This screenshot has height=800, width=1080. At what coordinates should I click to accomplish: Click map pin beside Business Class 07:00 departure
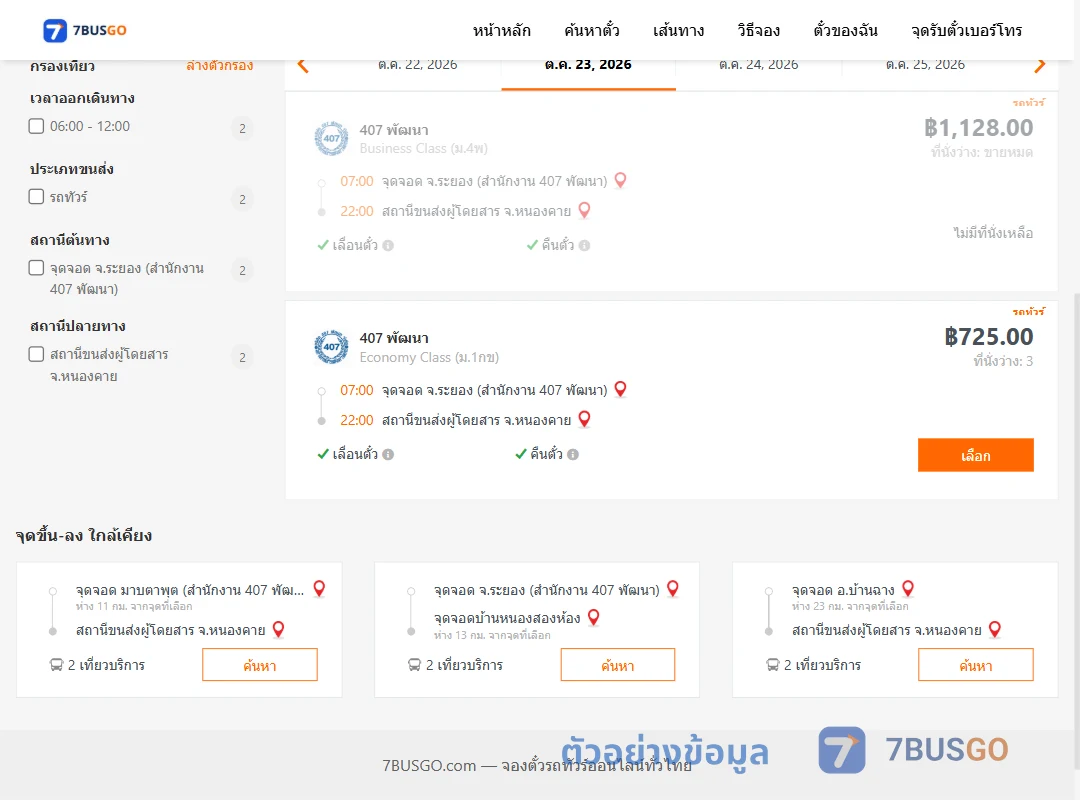[620, 181]
